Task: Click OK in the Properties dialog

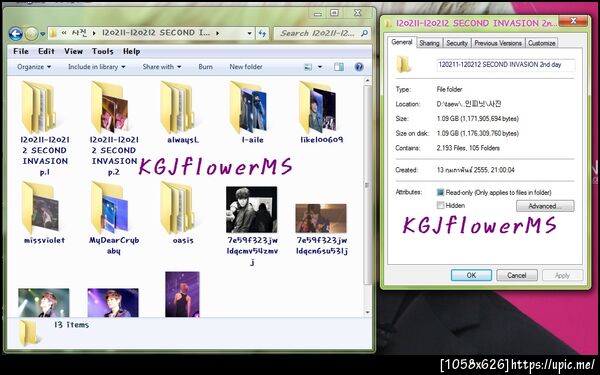Action: click(471, 275)
